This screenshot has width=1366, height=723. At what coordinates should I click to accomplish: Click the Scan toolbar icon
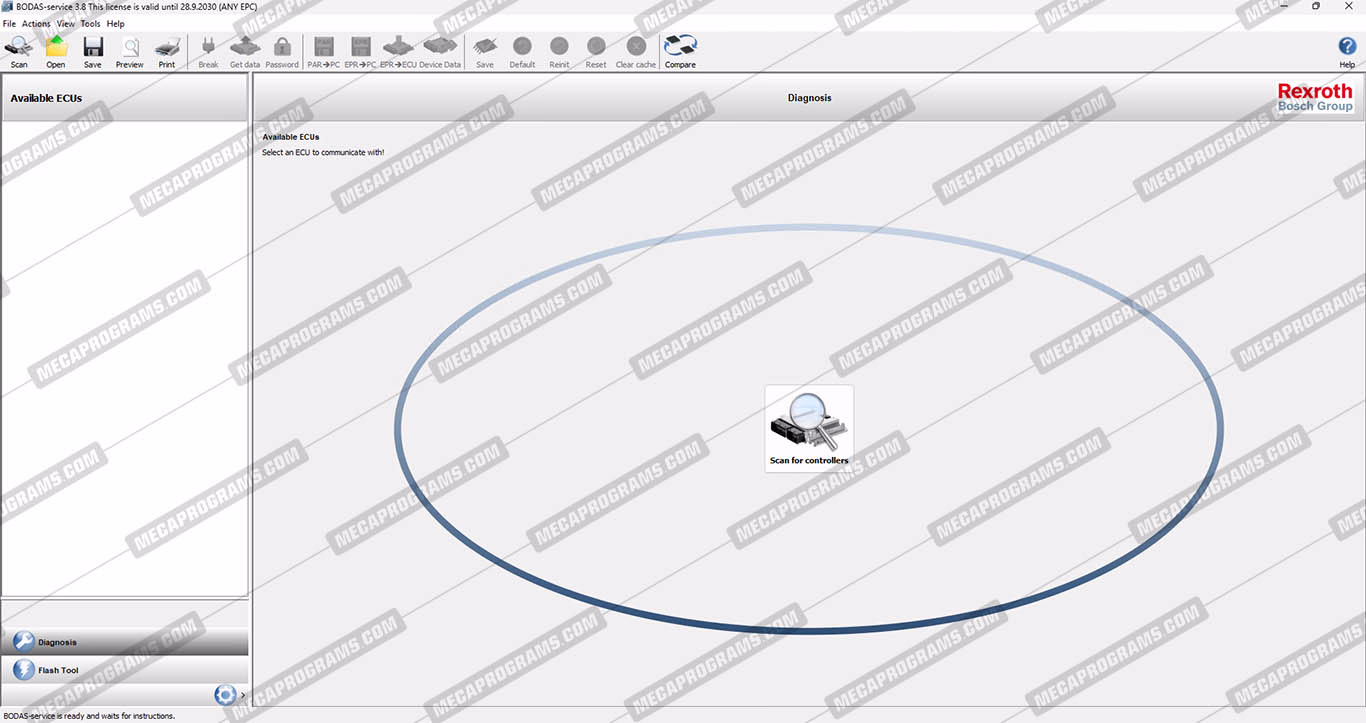tap(19, 51)
